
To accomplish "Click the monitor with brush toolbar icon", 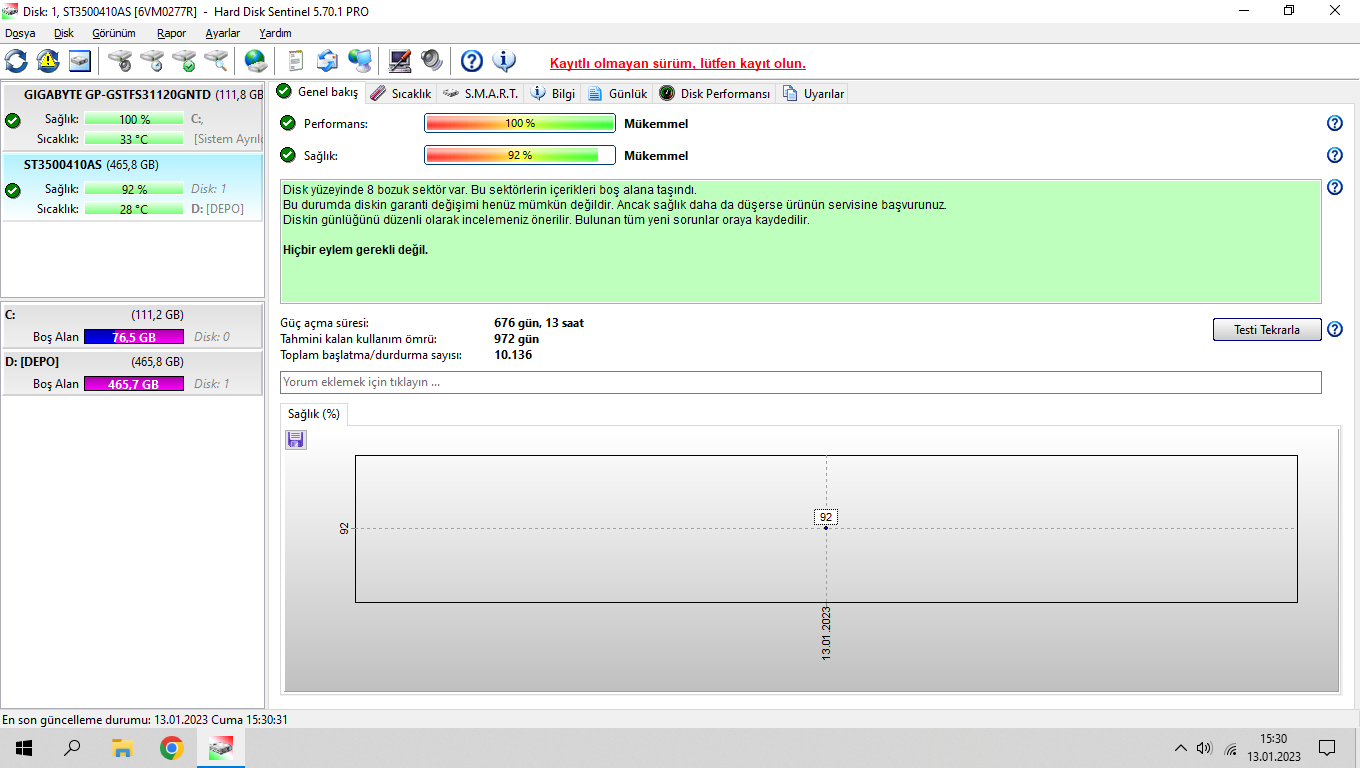I will (400, 61).
